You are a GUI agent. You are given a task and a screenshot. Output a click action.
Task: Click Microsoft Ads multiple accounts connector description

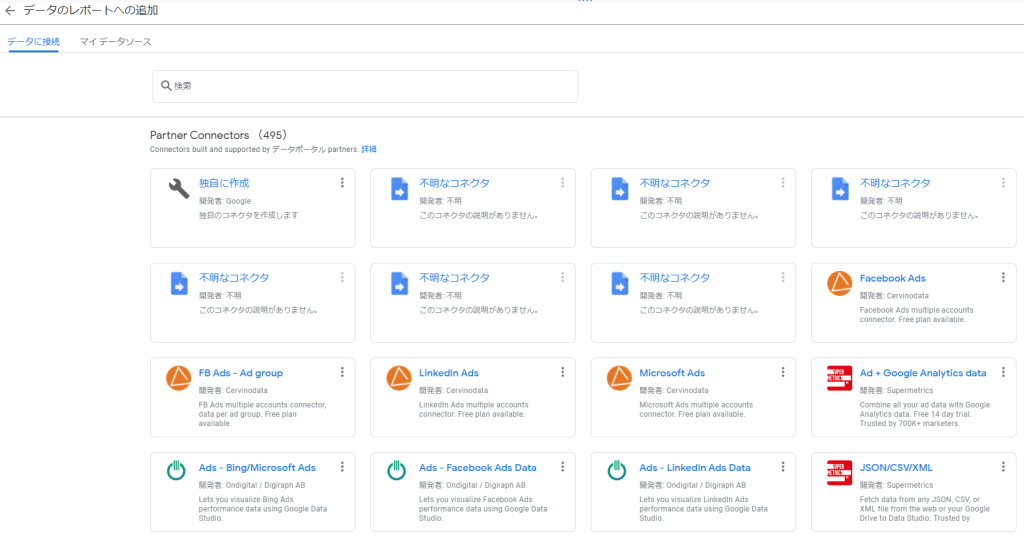click(696, 410)
